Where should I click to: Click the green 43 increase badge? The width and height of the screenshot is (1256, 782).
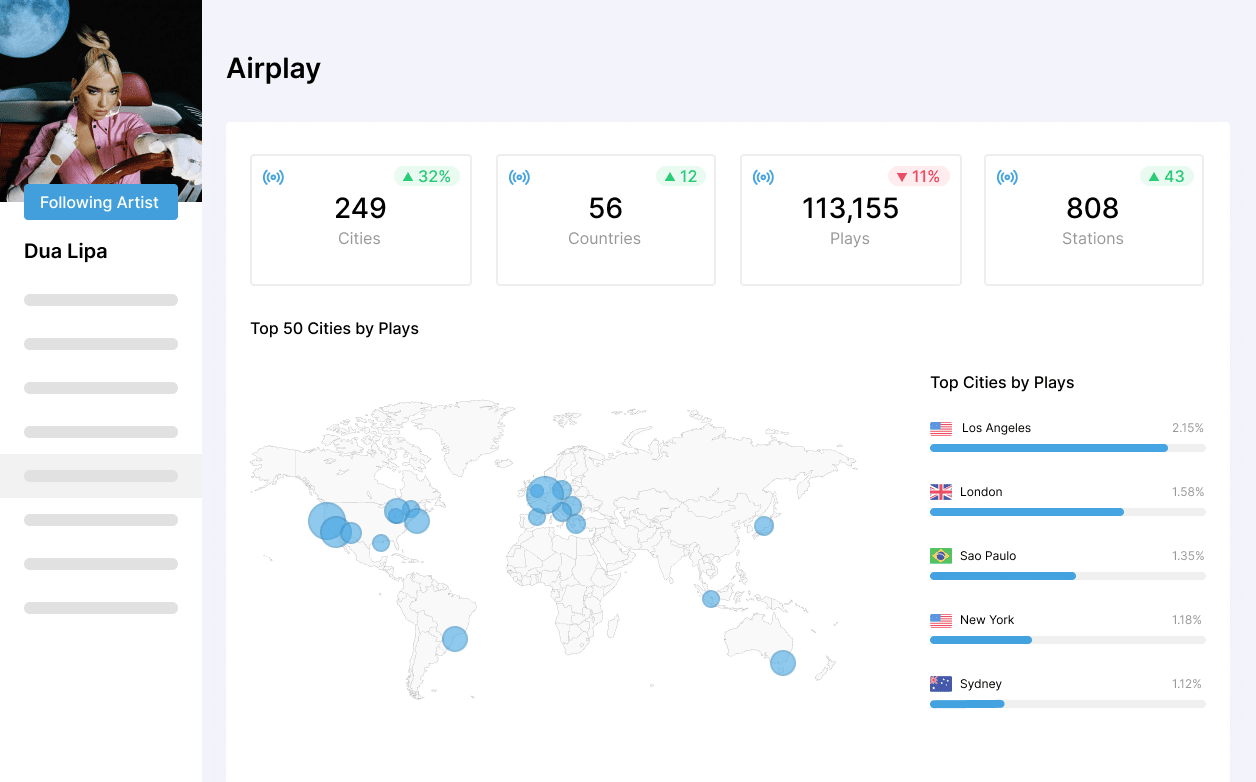click(1167, 176)
